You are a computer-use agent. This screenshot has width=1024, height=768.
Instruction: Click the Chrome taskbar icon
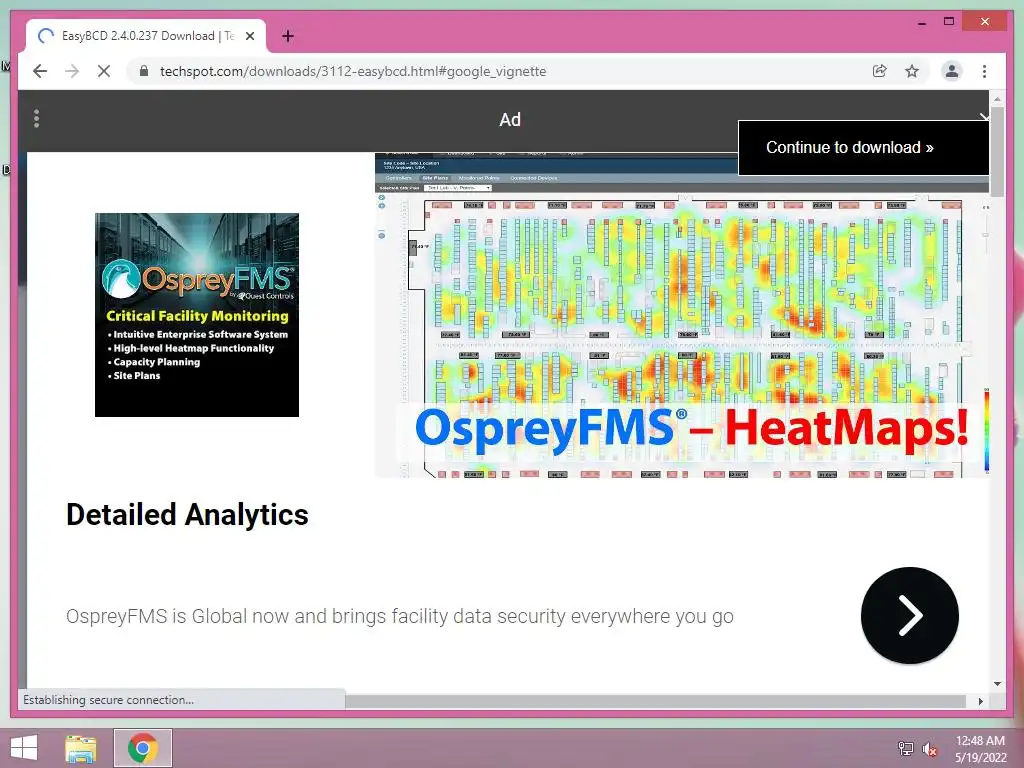[x=143, y=748]
